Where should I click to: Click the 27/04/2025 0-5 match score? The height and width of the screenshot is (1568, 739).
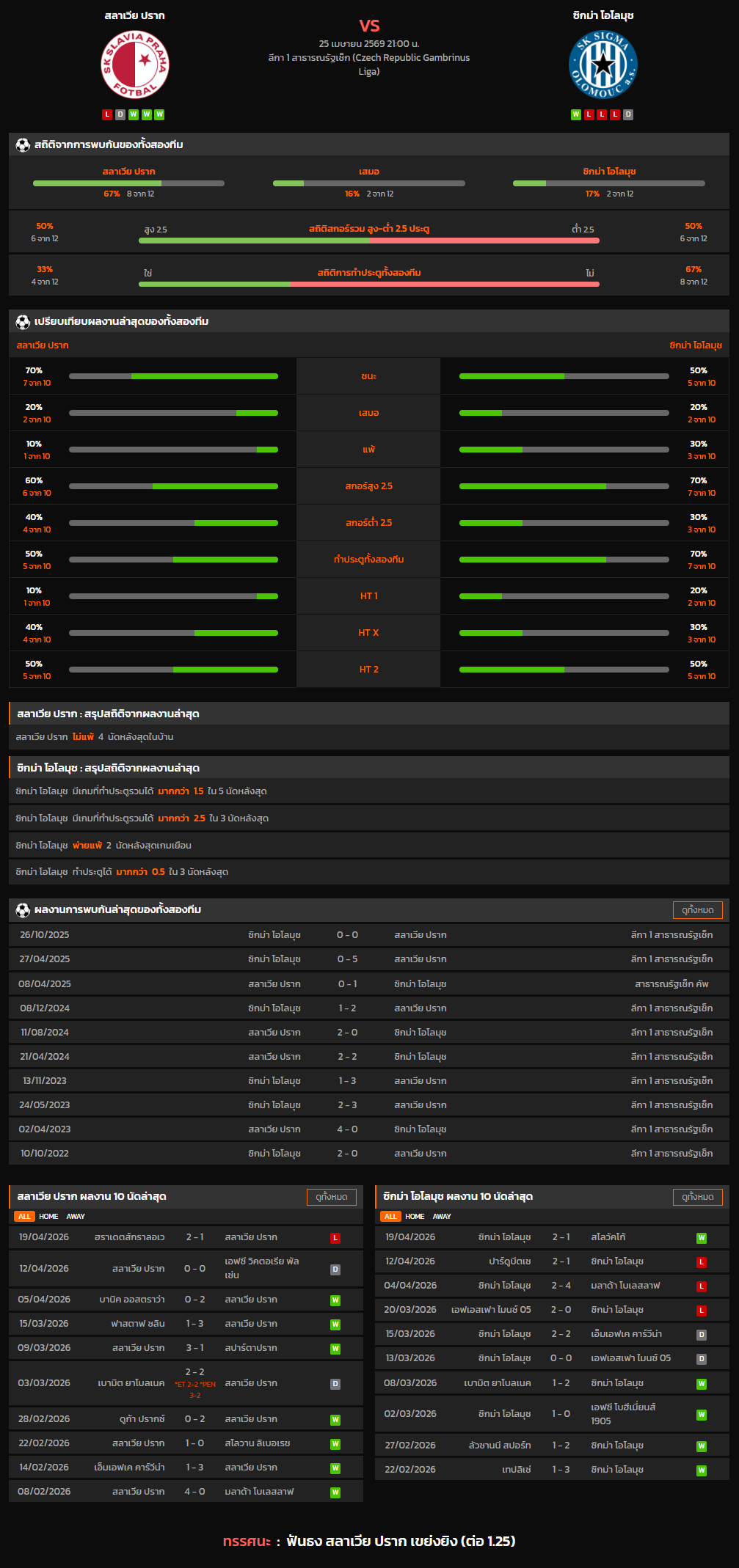[347, 959]
